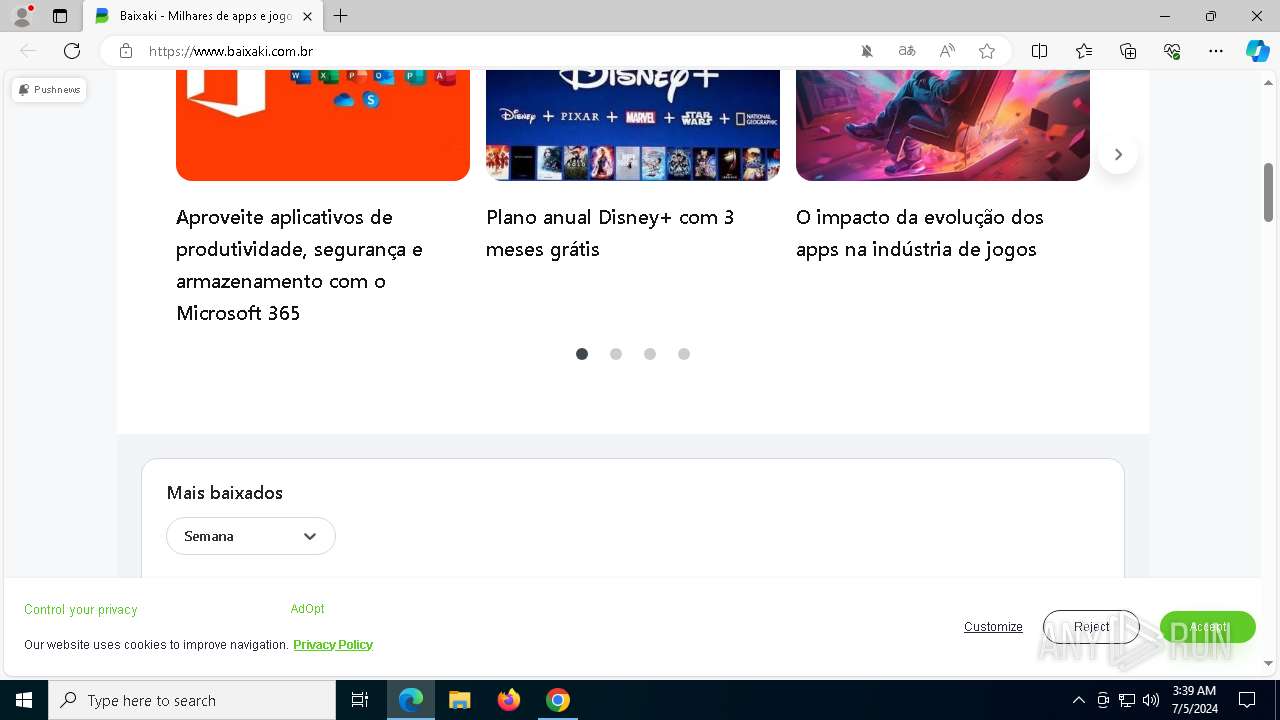Viewport: 1280px width, 720px height.
Task: View site information lock icon
Action: click(126, 51)
